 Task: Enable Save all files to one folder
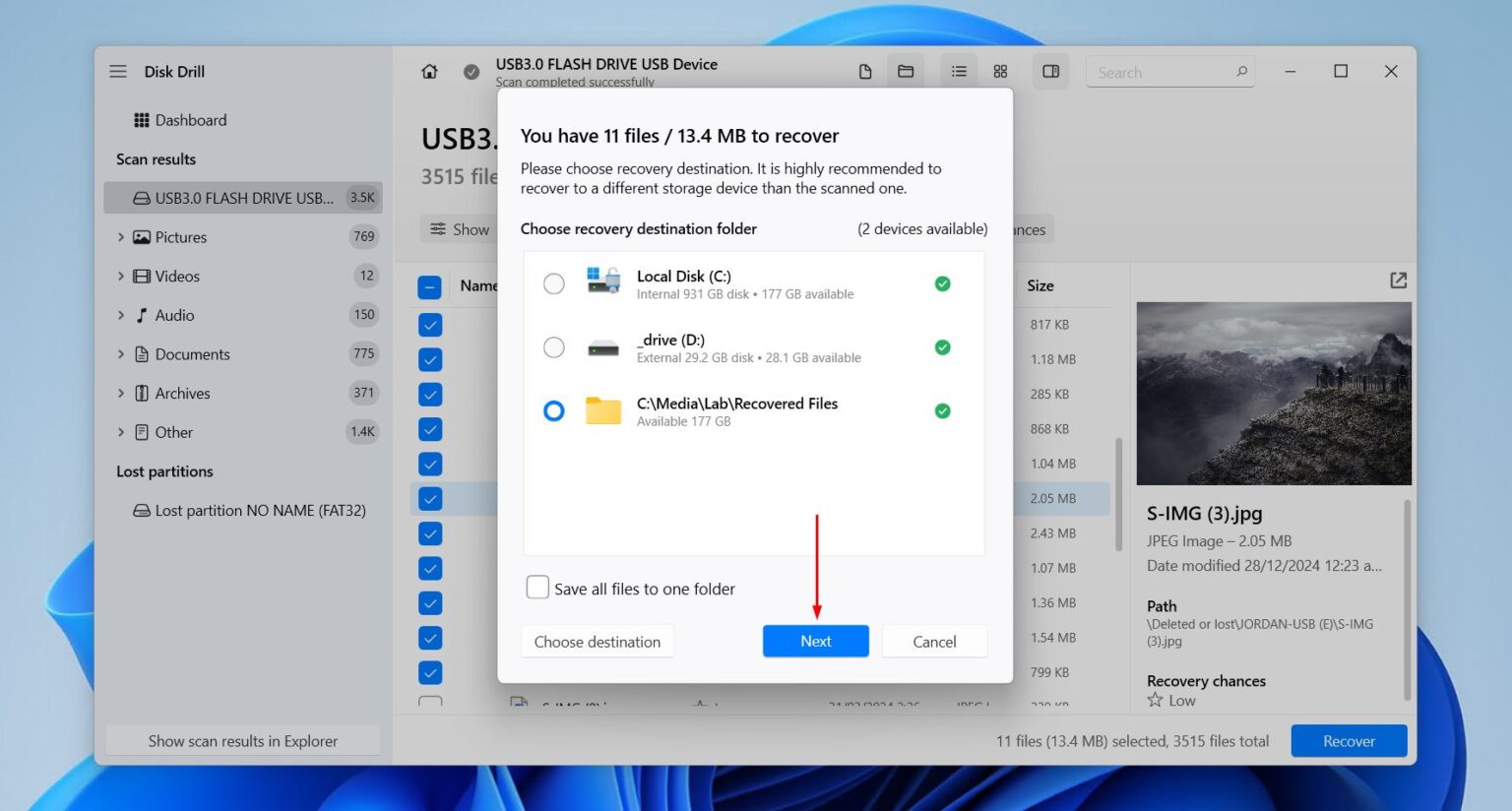point(537,587)
